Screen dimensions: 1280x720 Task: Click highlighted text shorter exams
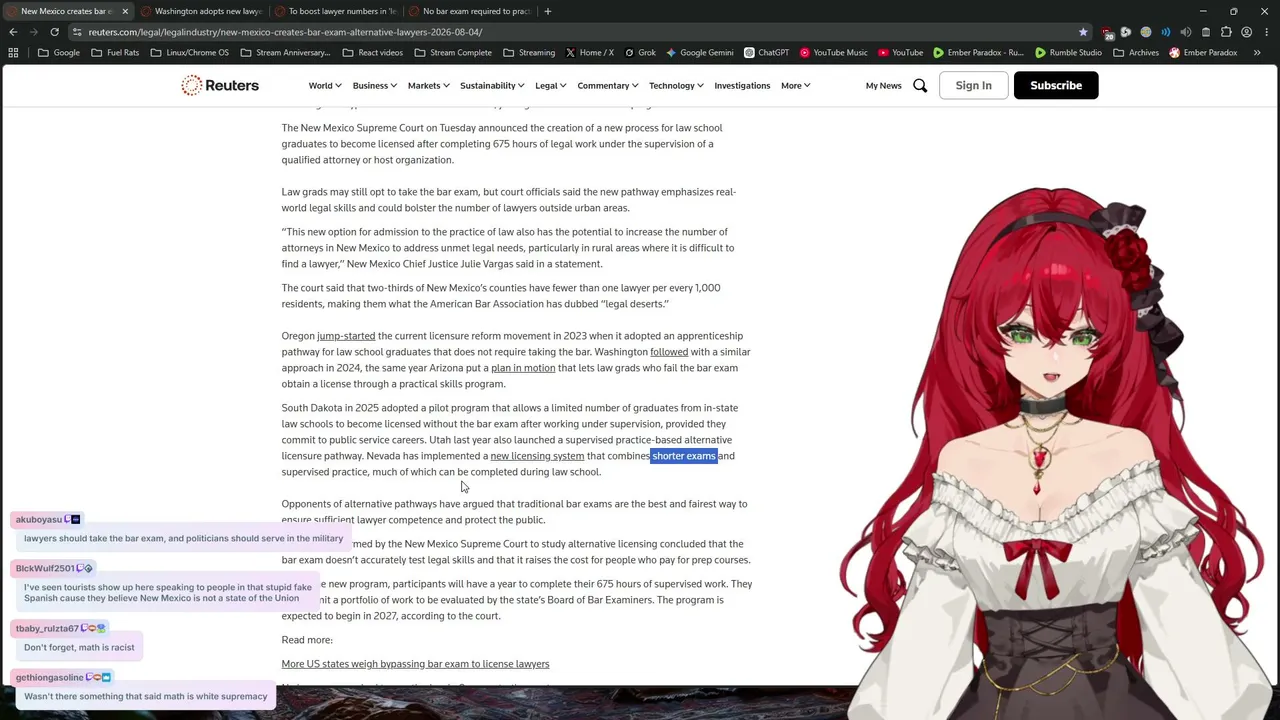click(x=684, y=456)
